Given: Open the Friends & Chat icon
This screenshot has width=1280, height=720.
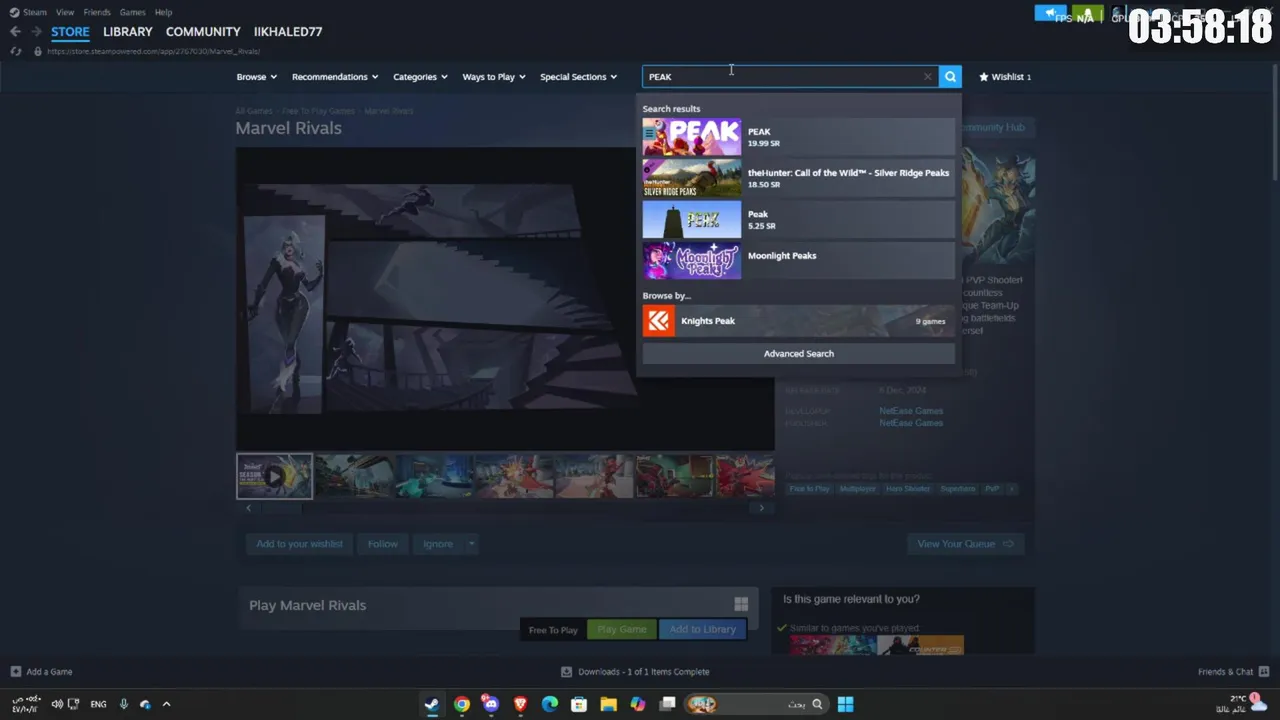Looking at the screenshot, I should pyautogui.click(x=1264, y=671).
